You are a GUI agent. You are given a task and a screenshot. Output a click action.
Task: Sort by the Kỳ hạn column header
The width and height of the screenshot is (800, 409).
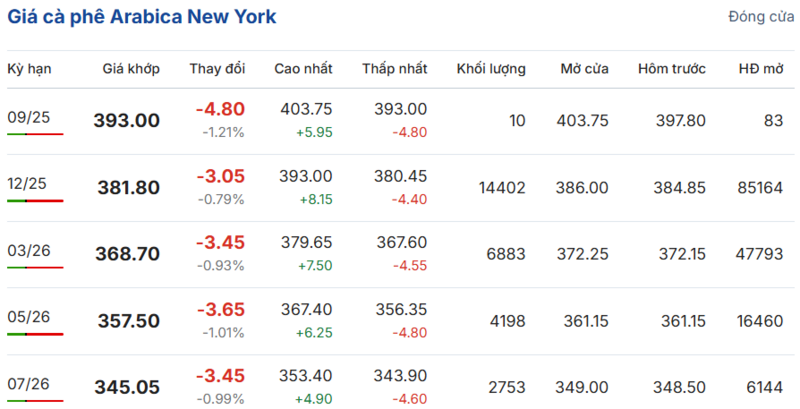(x=29, y=69)
